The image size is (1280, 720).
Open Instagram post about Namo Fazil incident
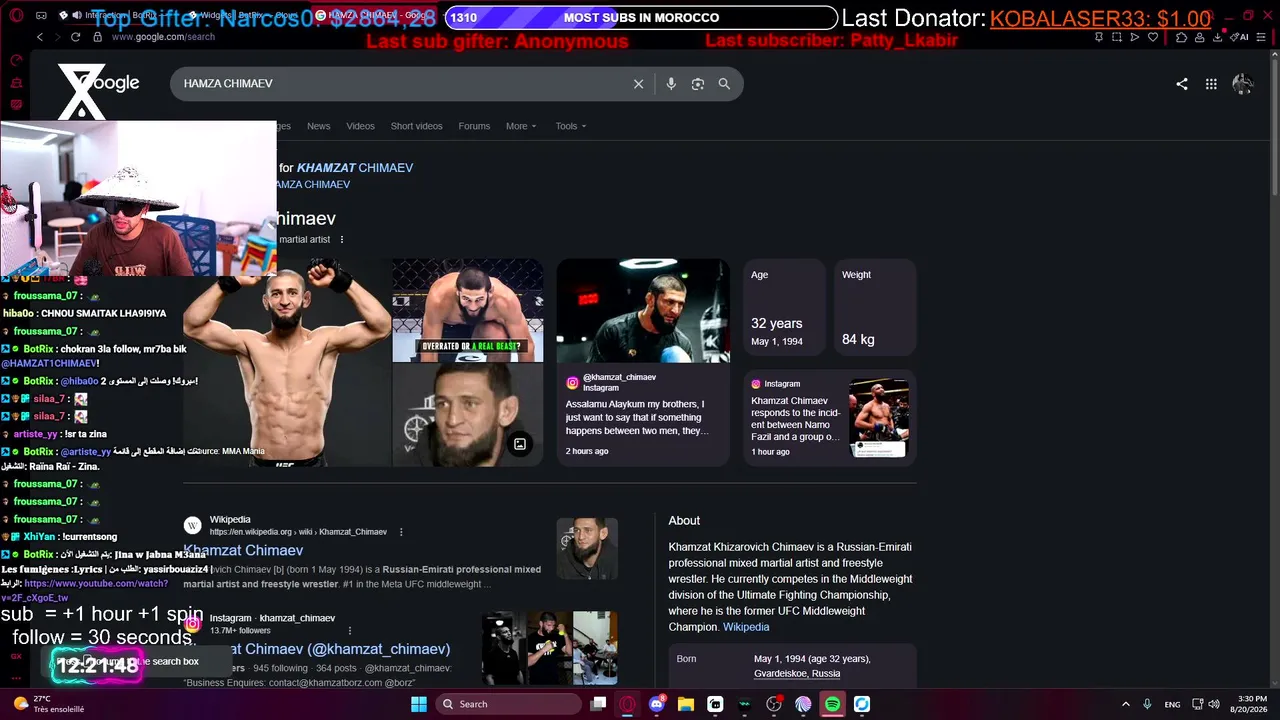click(829, 417)
